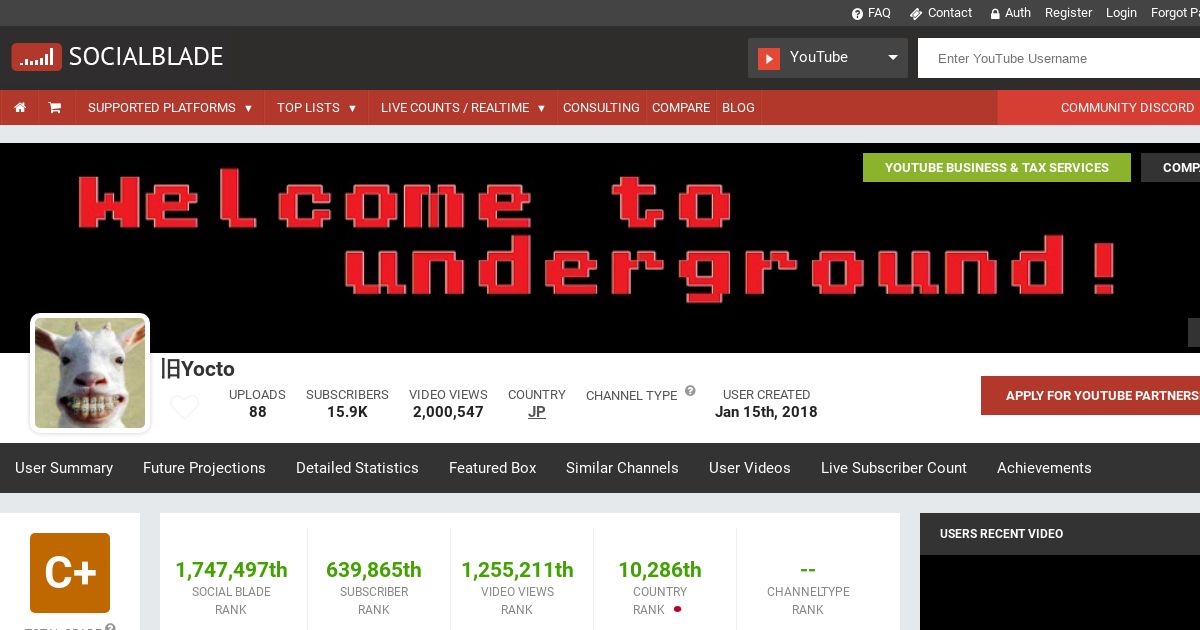The width and height of the screenshot is (1200, 630).
Task: Click the 10,286th country rank
Action: [x=660, y=570]
